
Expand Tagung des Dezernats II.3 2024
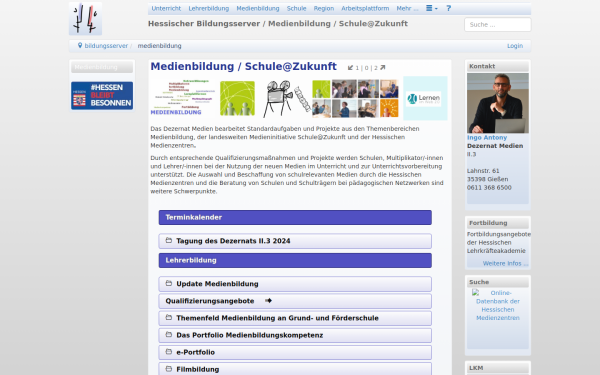[x=295, y=241]
